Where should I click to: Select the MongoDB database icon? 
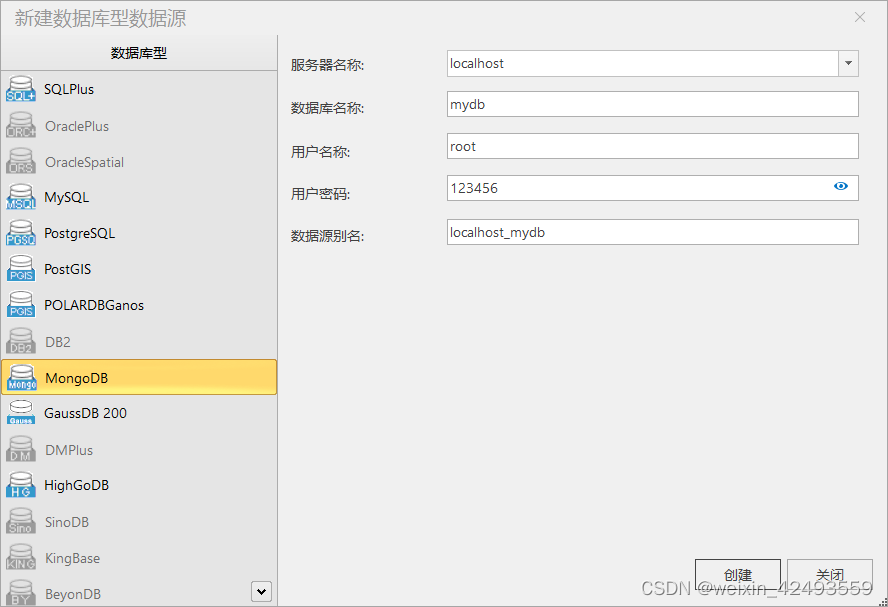tap(22, 378)
